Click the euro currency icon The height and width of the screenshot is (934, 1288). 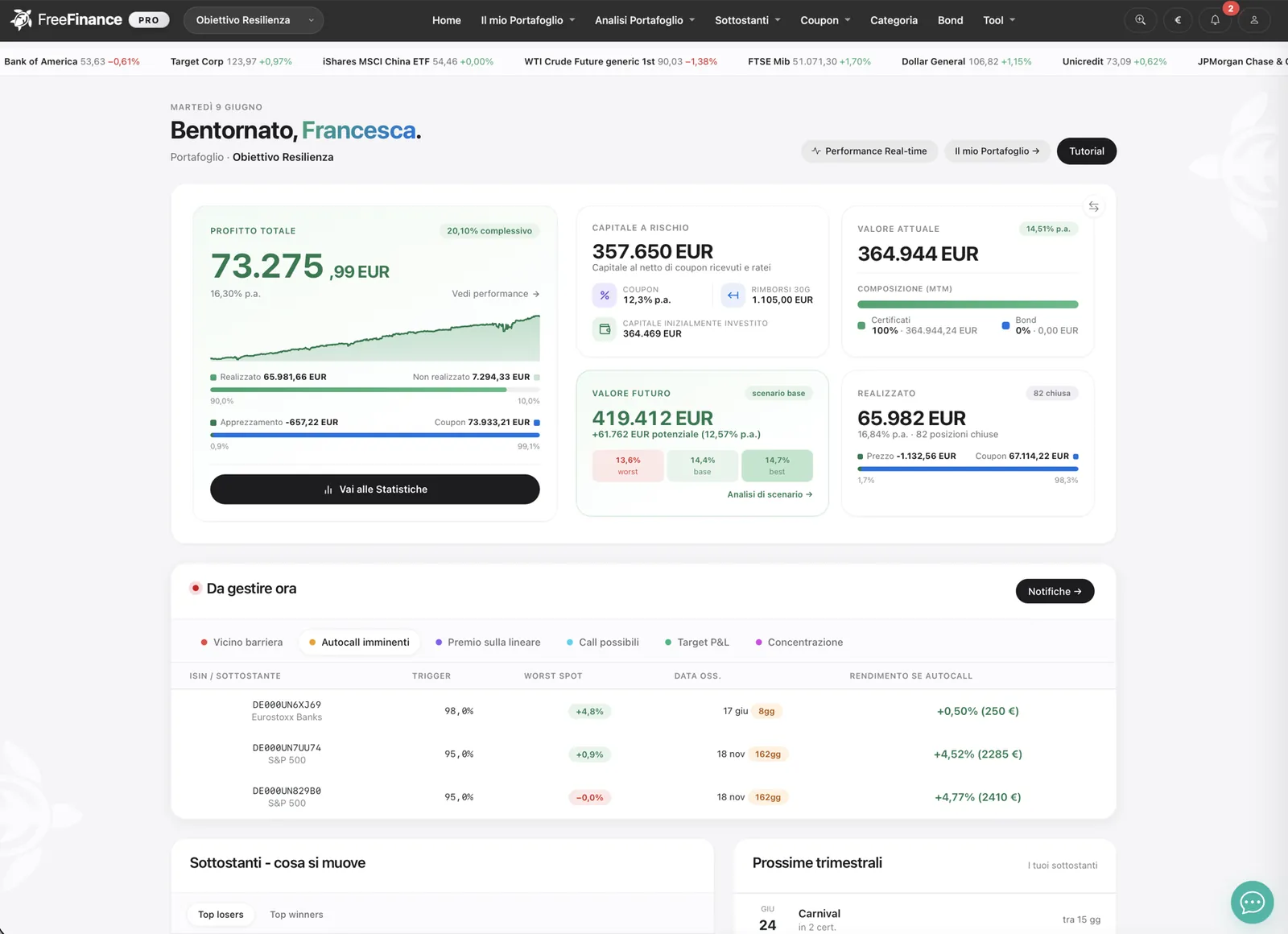pos(1178,20)
